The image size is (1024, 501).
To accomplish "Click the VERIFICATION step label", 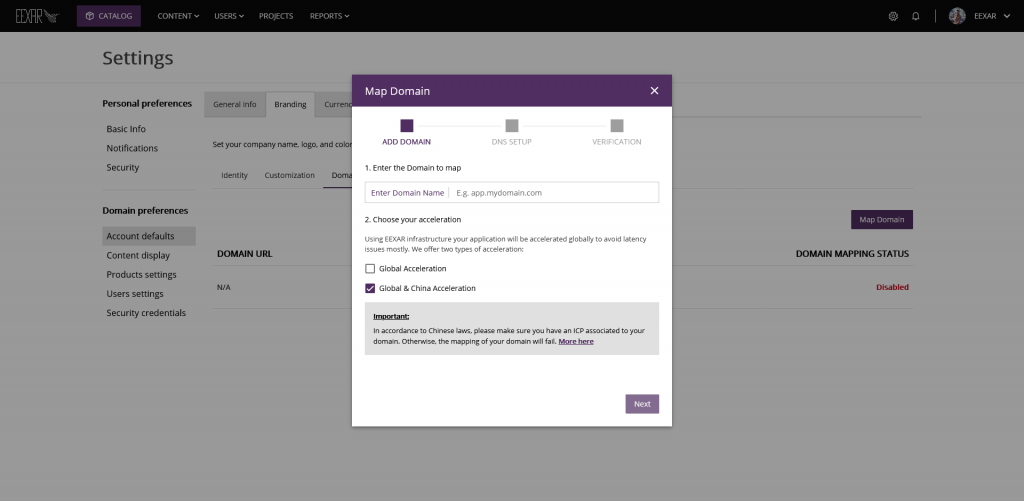I will pyautogui.click(x=616, y=142).
